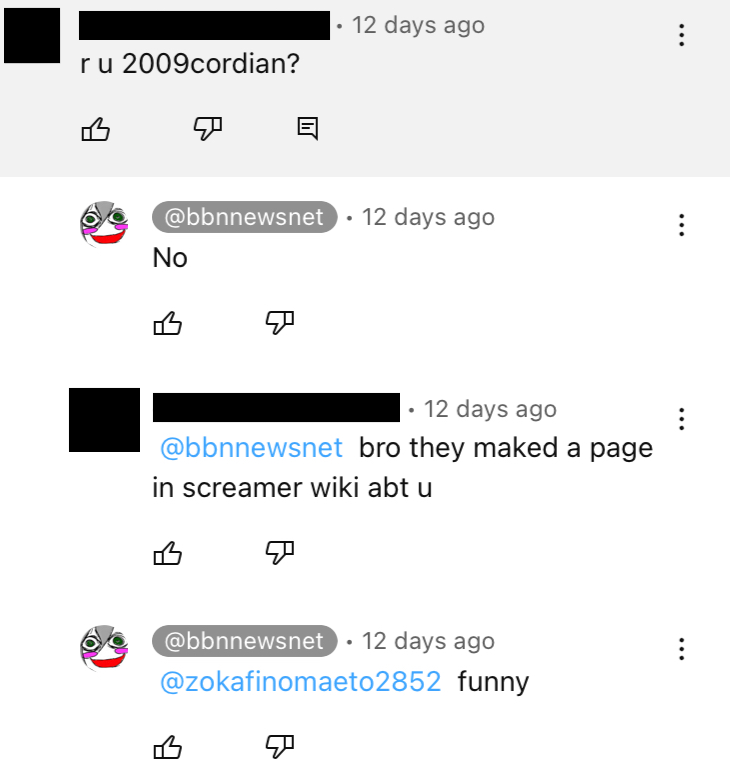Open three-dot menu on screamer wiki reply
730x773 pixels.
(x=681, y=419)
